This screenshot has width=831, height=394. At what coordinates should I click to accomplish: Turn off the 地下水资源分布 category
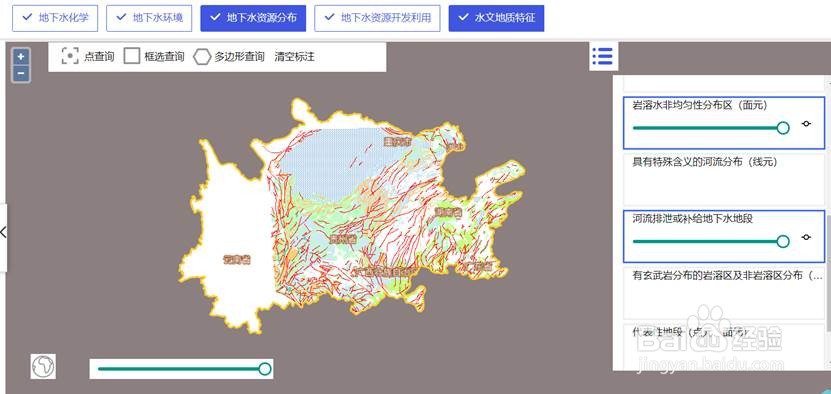(x=252, y=17)
